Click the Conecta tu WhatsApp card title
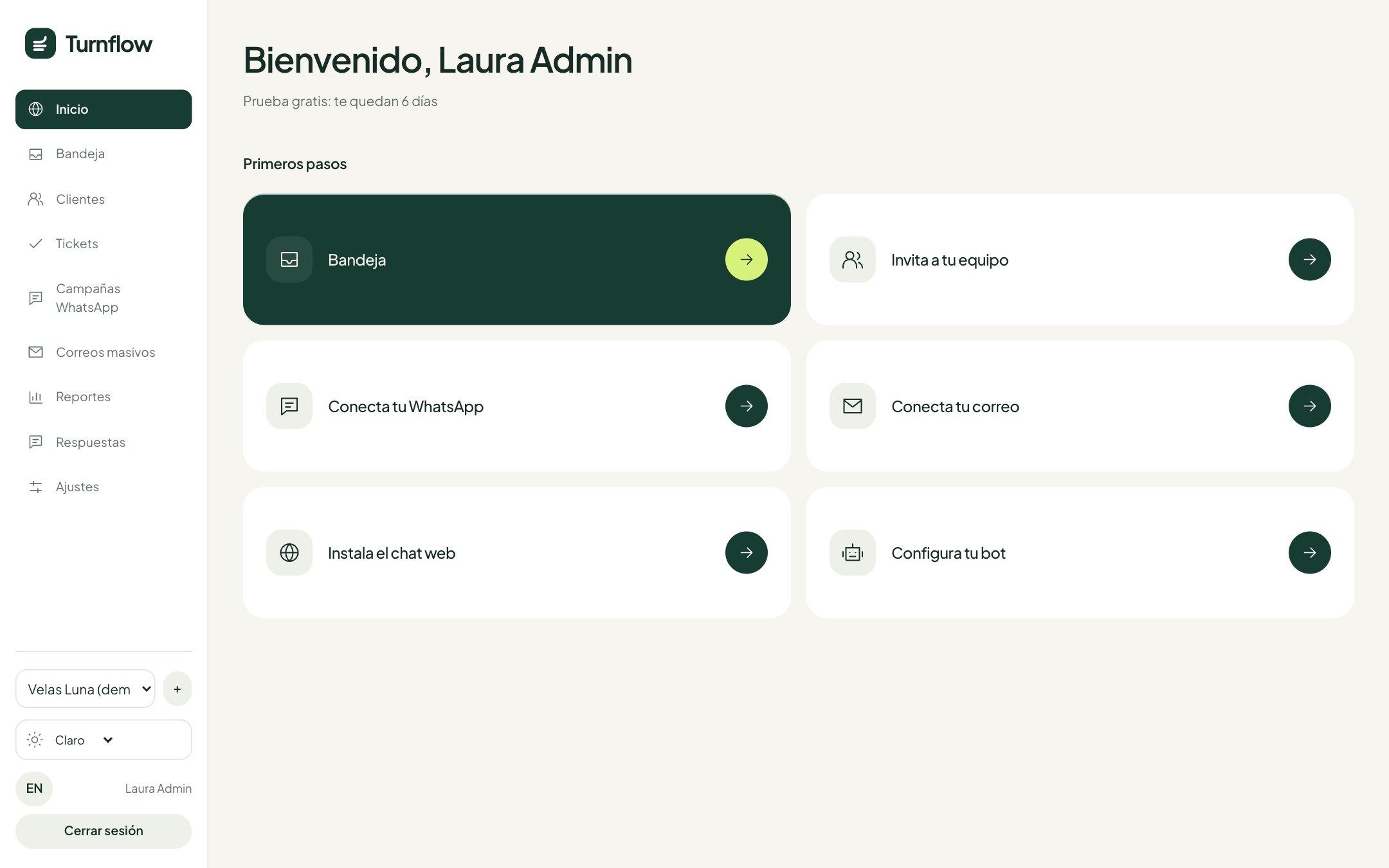The height and width of the screenshot is (868, 1389). [x=406, y=407]
